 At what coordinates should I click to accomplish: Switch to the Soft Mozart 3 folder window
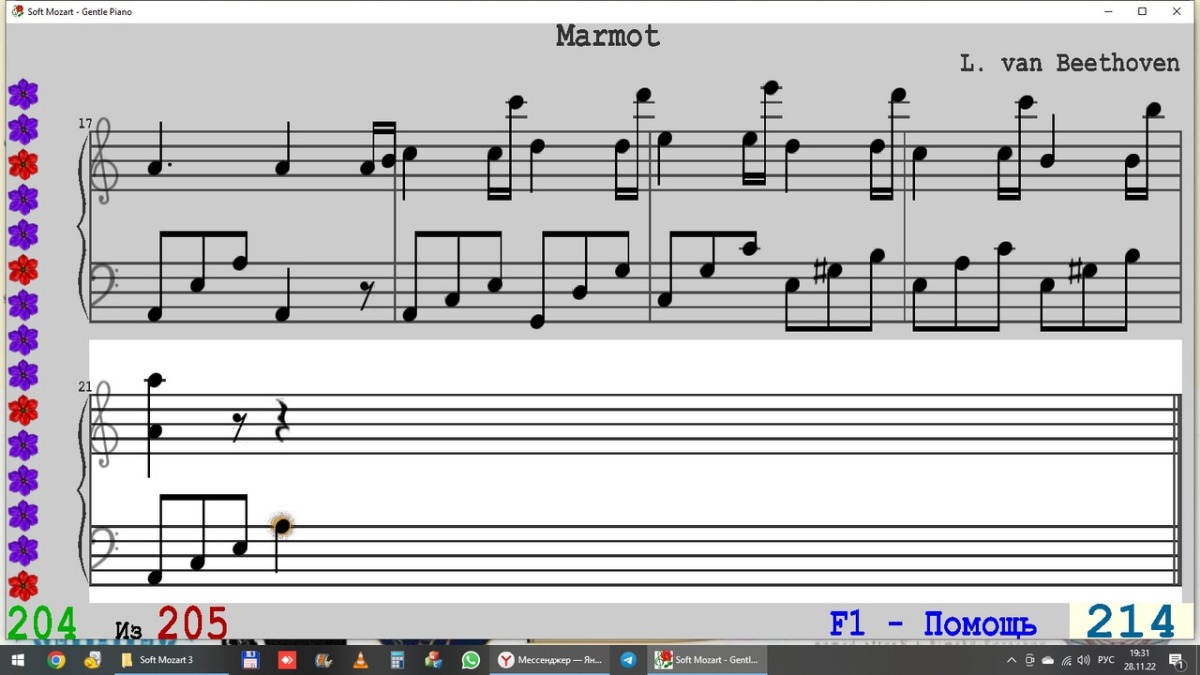173,660
